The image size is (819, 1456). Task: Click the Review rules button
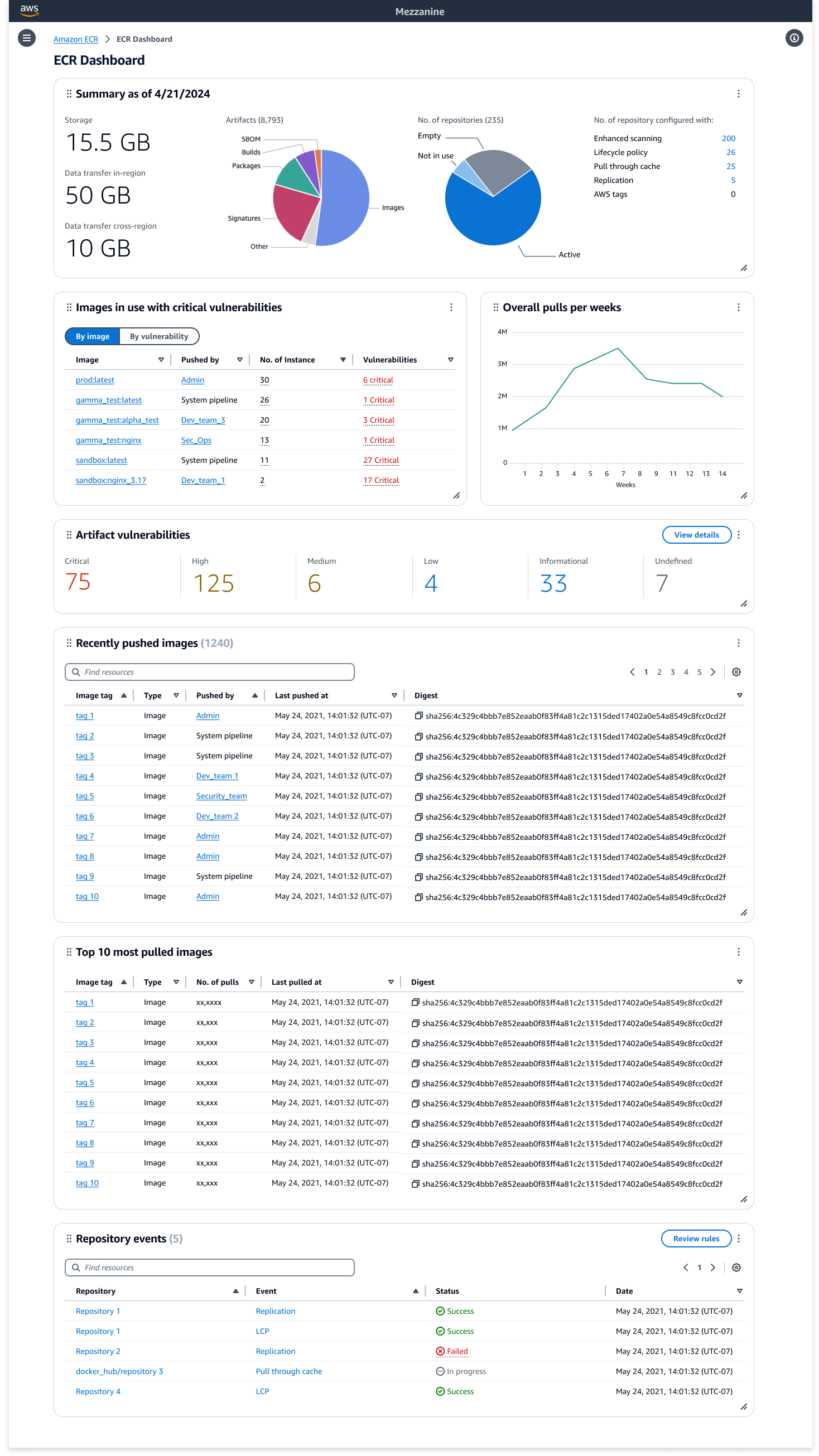coord(695,1238)
